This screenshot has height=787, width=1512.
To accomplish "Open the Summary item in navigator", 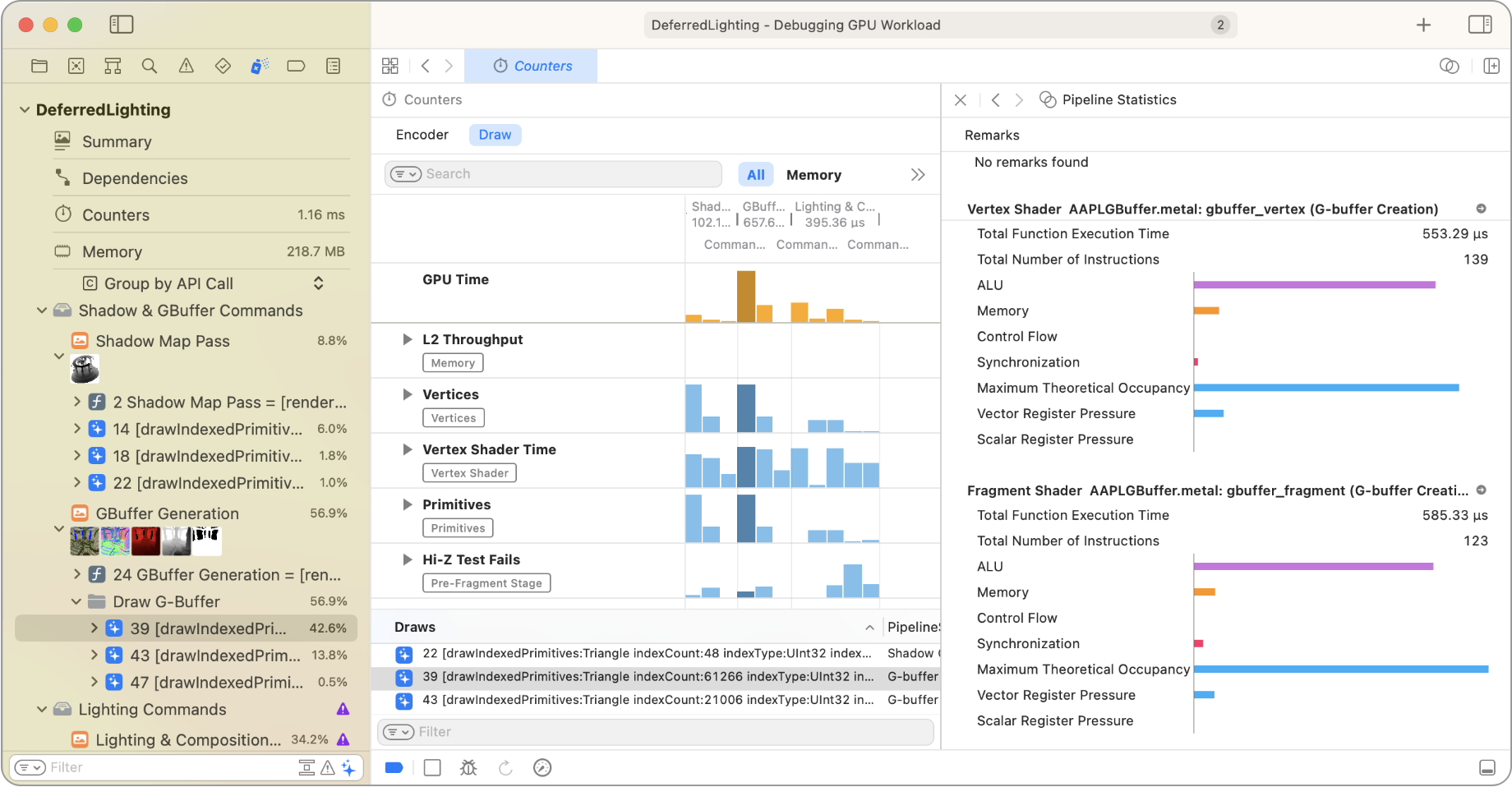I will point(117,142).
